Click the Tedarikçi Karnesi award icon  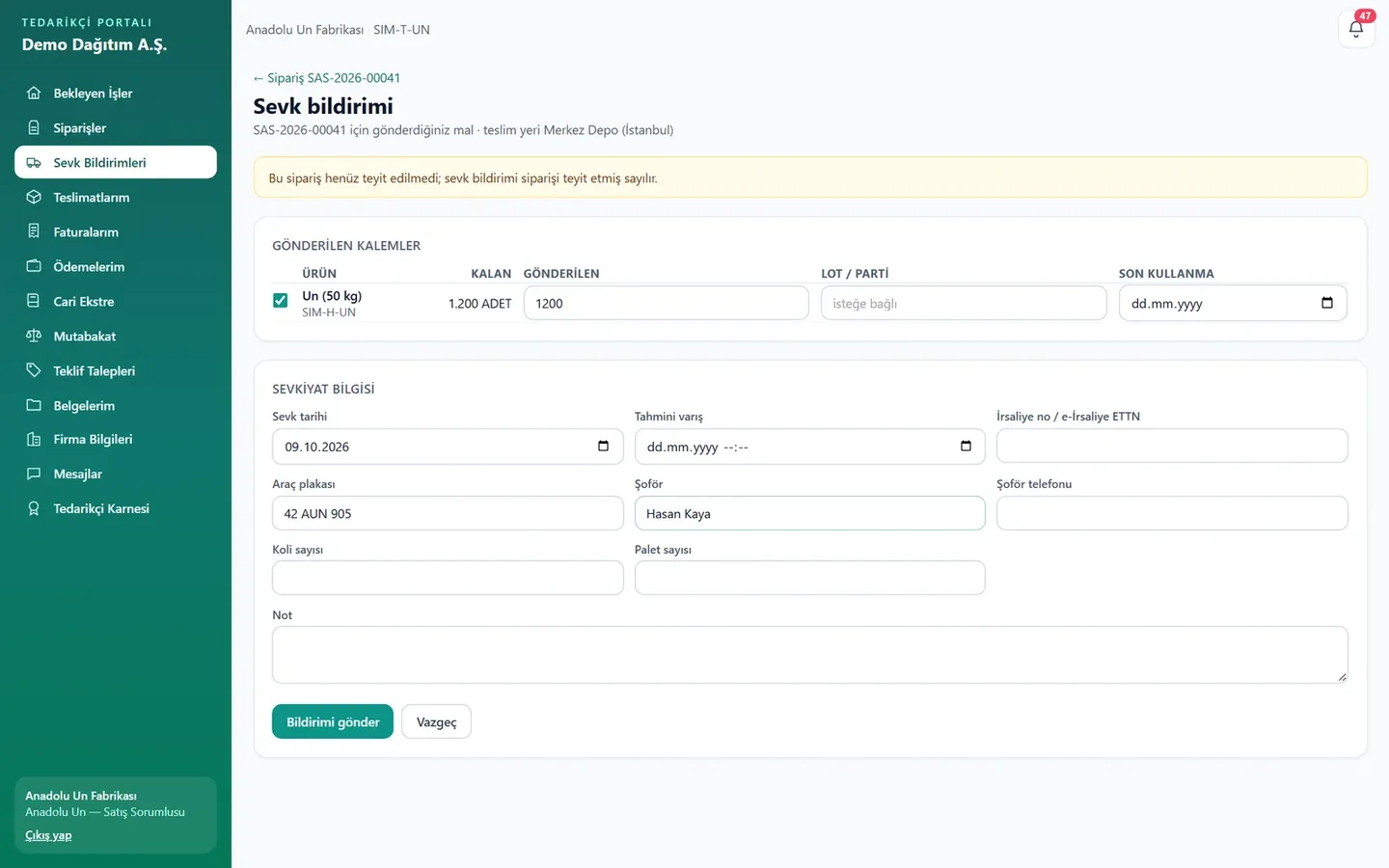[x=34, y=508]
